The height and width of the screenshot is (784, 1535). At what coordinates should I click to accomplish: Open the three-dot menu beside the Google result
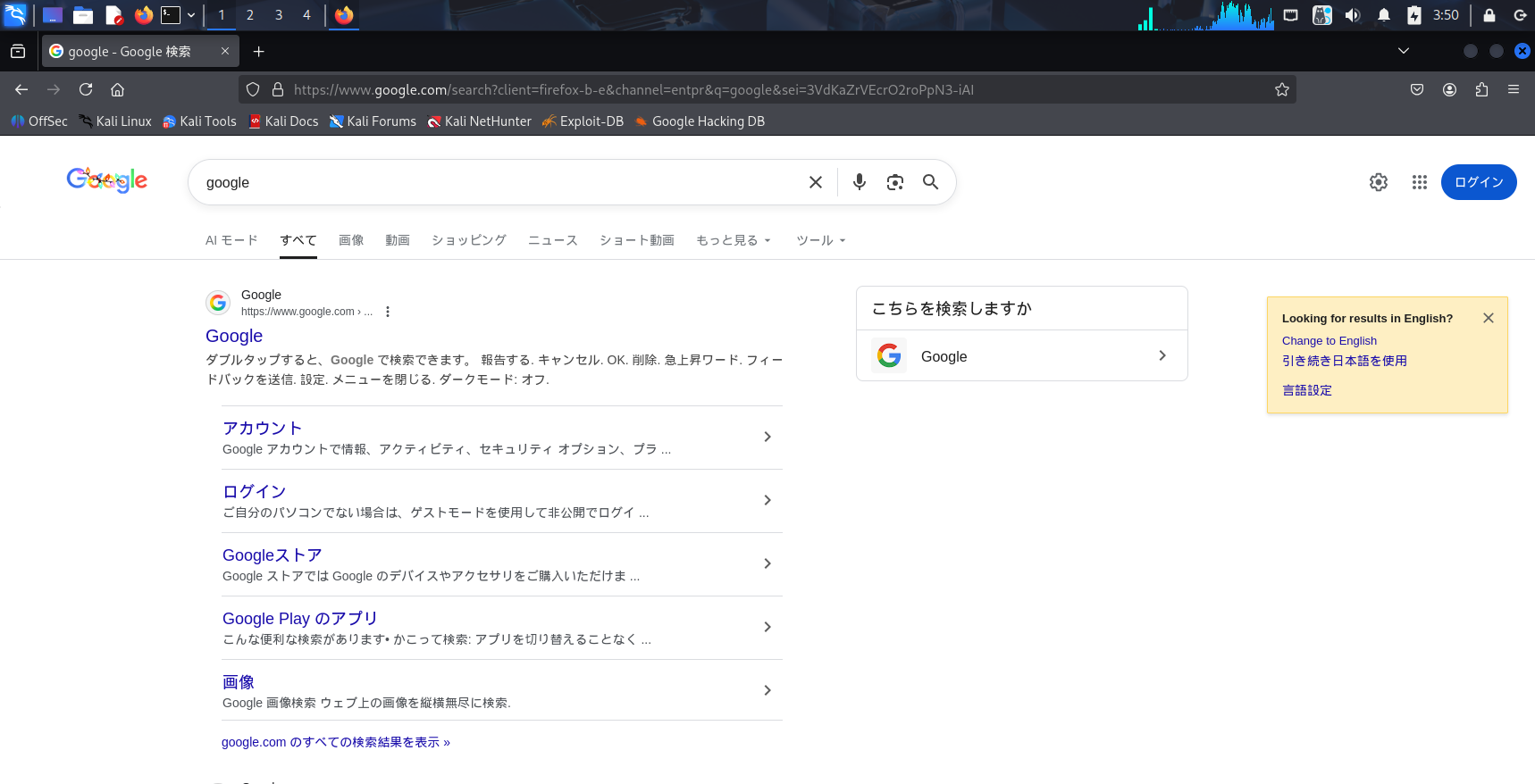coord(388,312)
